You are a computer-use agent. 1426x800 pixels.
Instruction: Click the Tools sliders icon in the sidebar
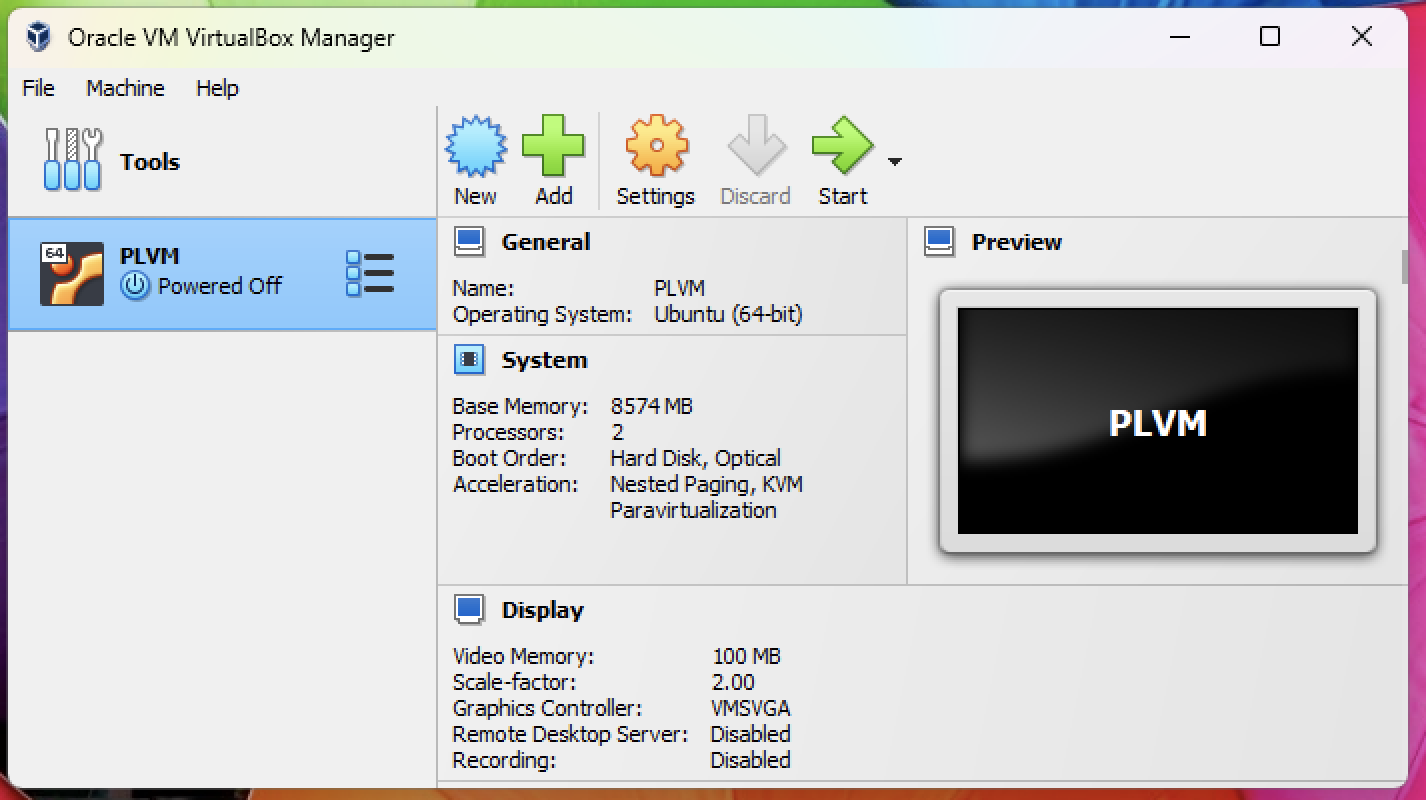(70, 160)
